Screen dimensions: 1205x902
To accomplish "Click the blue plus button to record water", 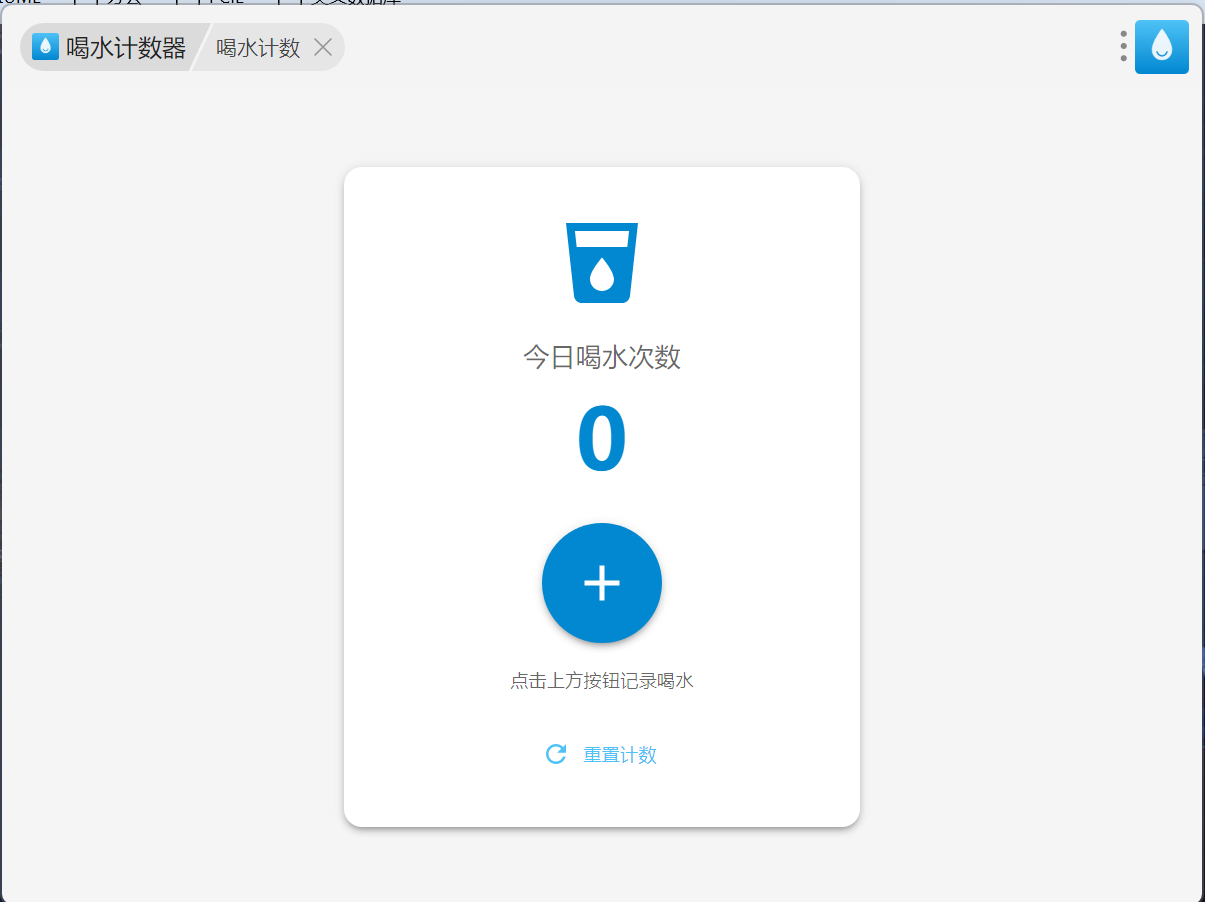I will click(x=601, y=582).
